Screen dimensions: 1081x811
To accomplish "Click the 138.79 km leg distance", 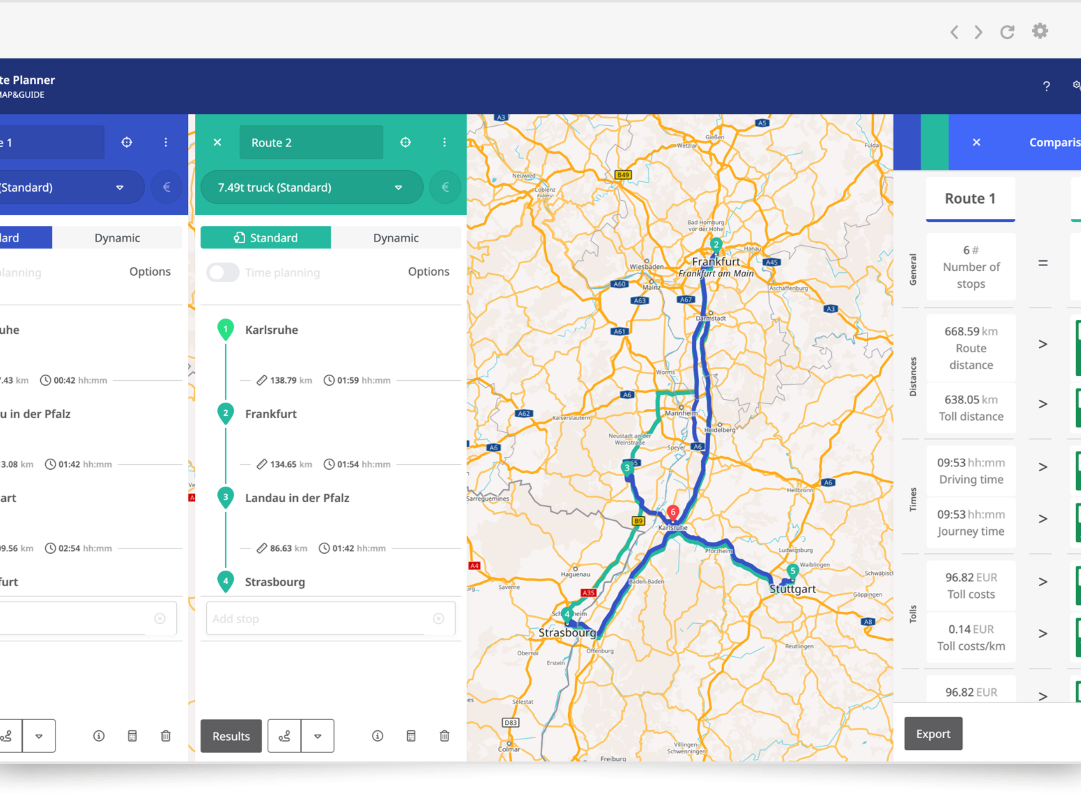I will (x=284, y=380).
